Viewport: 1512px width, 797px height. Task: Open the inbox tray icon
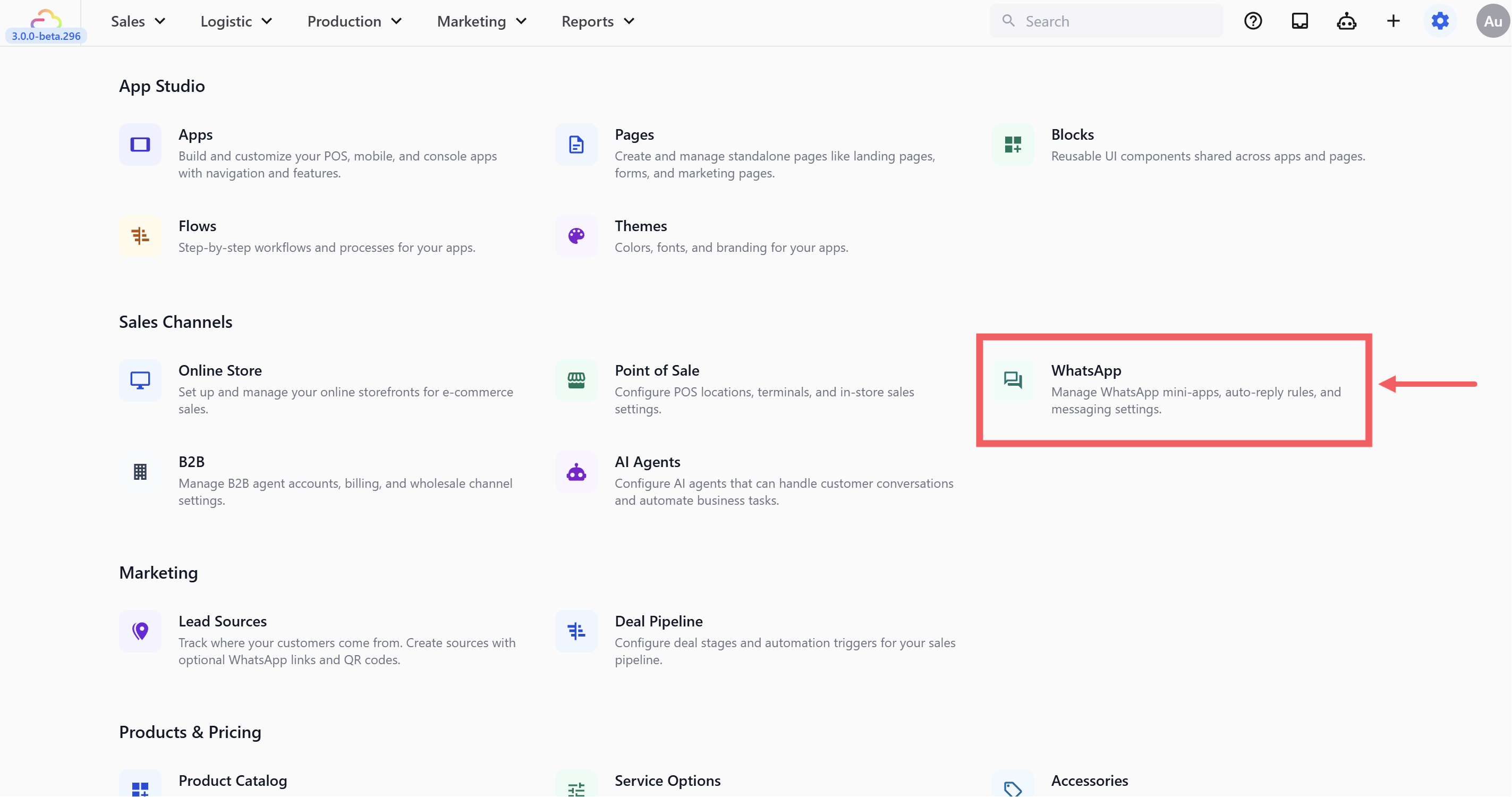[1299, 21]
